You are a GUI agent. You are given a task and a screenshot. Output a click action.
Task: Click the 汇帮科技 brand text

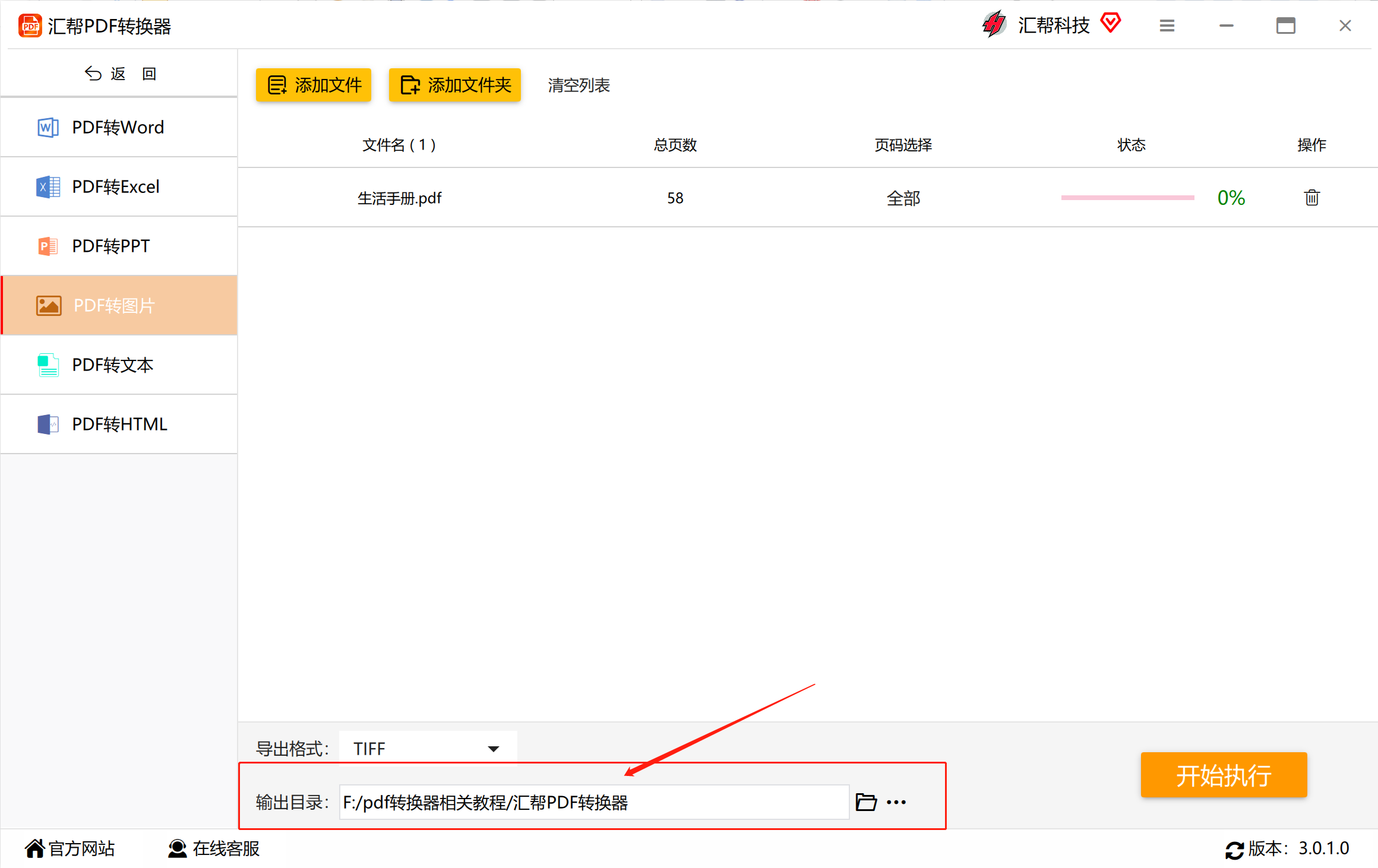click(1054, 25)
